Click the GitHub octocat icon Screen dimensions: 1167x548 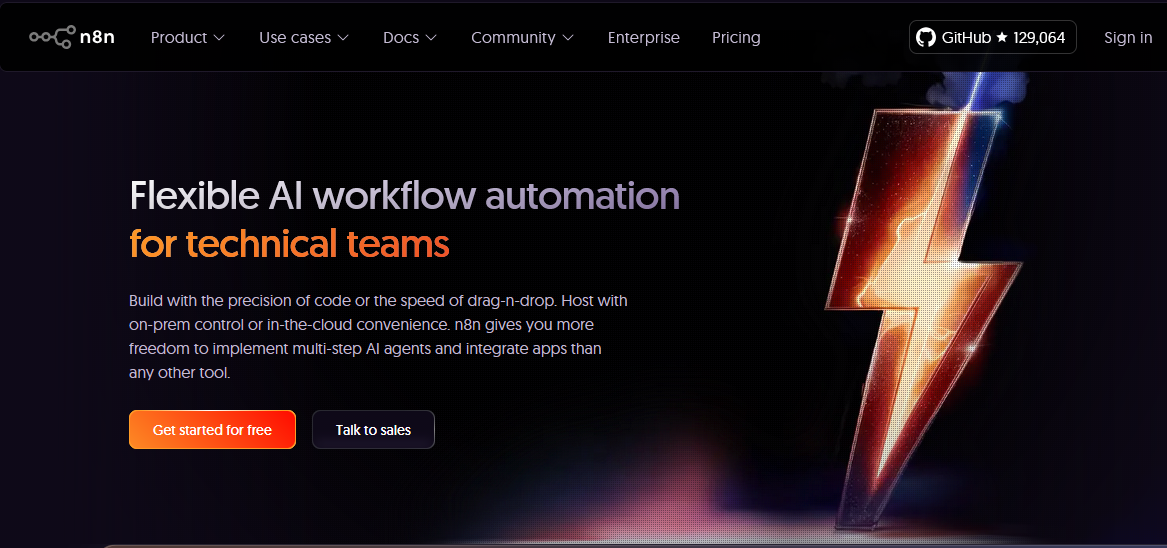(926, 37)
